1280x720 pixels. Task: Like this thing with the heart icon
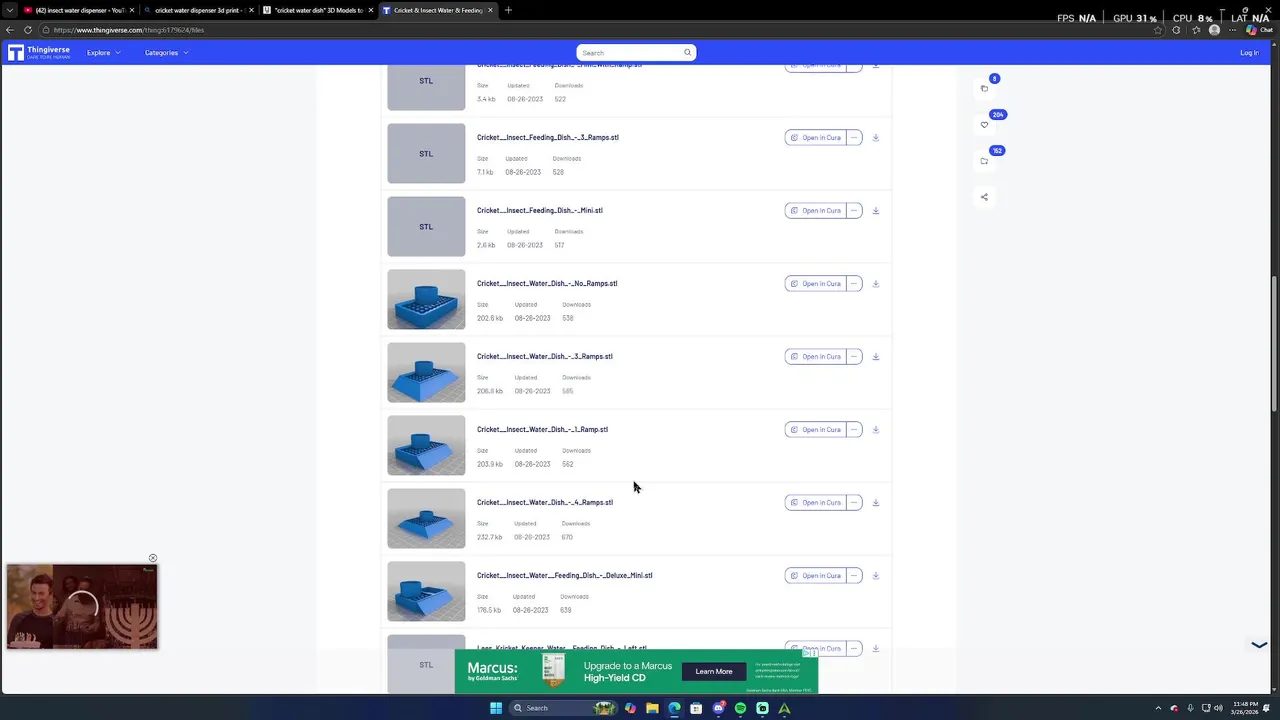[984, 125]
